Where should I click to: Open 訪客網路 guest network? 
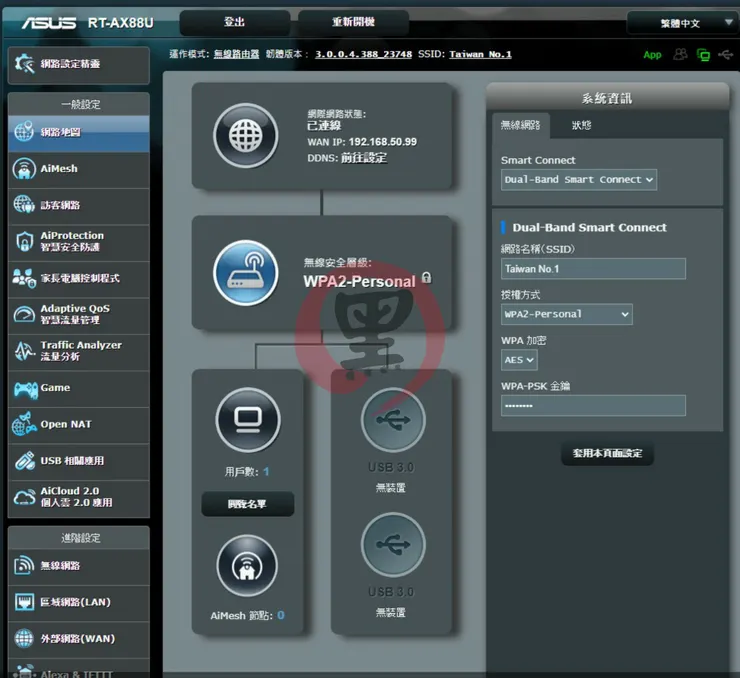click(79, 205)
